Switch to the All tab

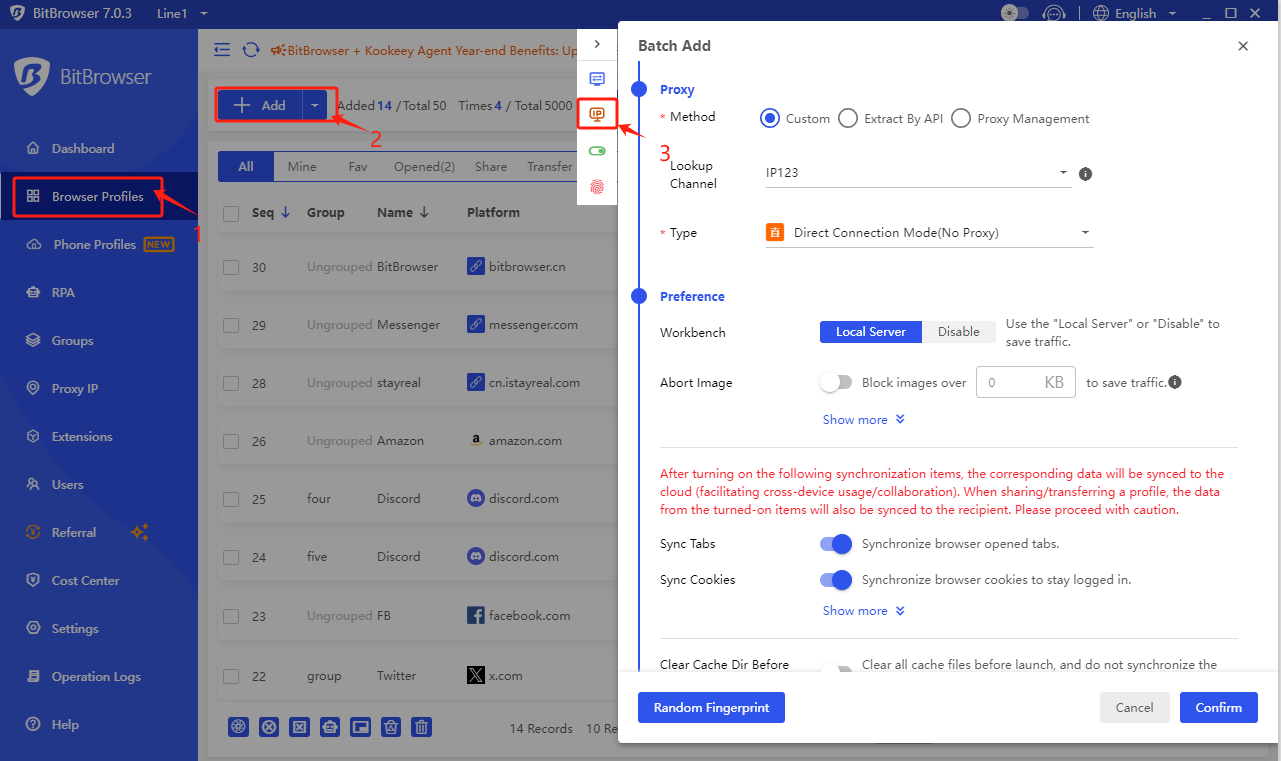[x=246, y=167]
